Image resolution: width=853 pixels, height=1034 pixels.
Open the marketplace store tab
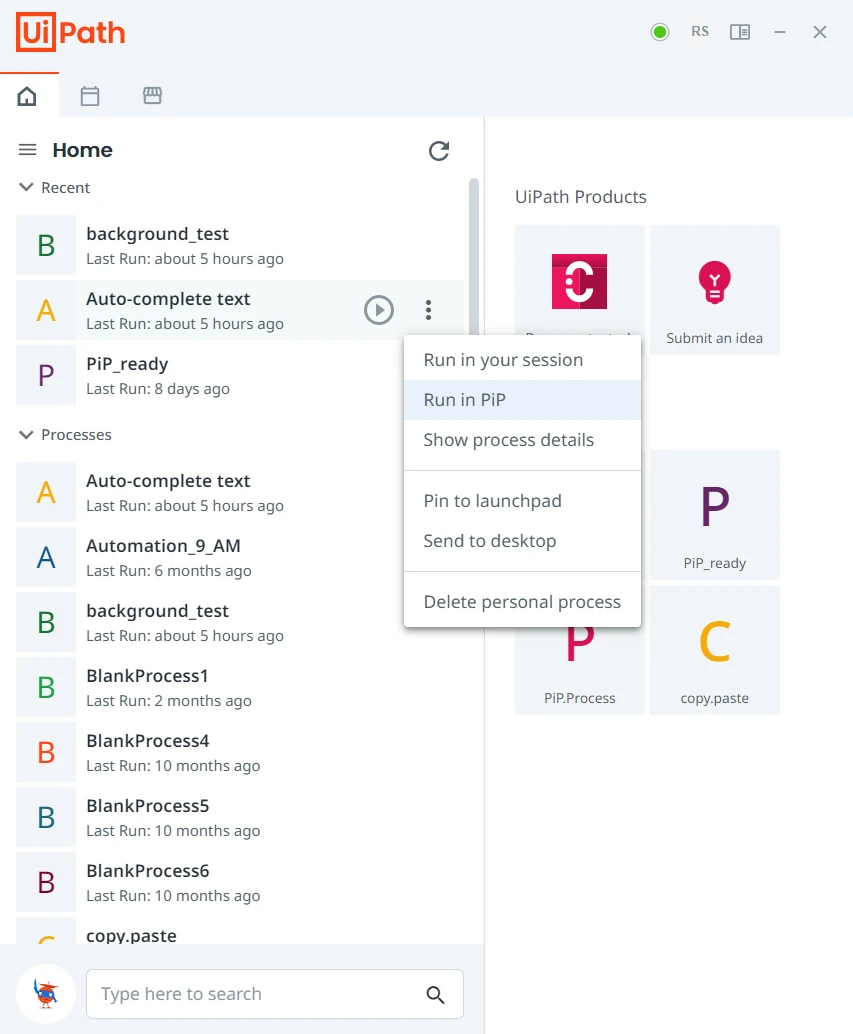click(152, 96)
